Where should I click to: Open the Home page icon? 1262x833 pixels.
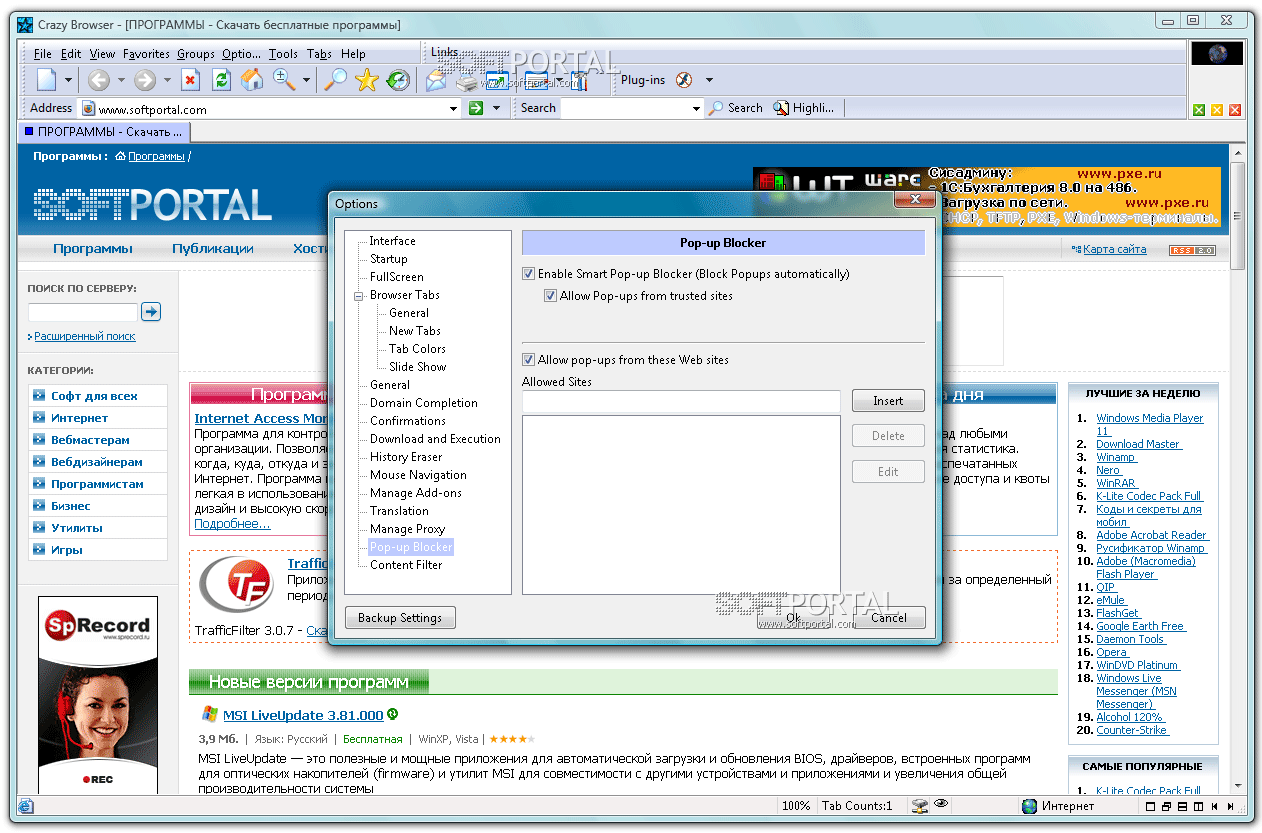coord(252,80)
